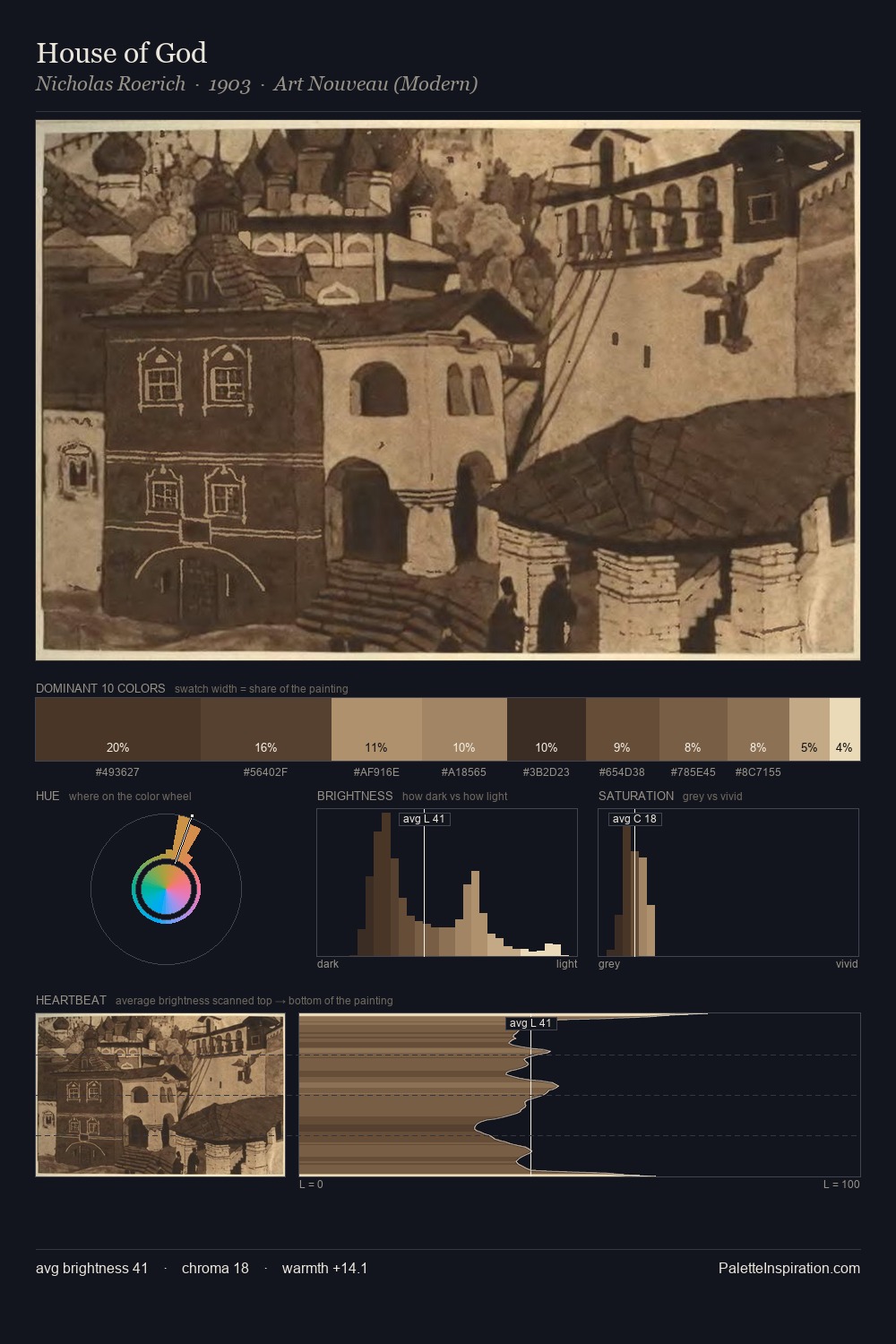Screen dimensions: 896x1344
Task: Click hex code '#AF916E' label
Action: (376, 771)
